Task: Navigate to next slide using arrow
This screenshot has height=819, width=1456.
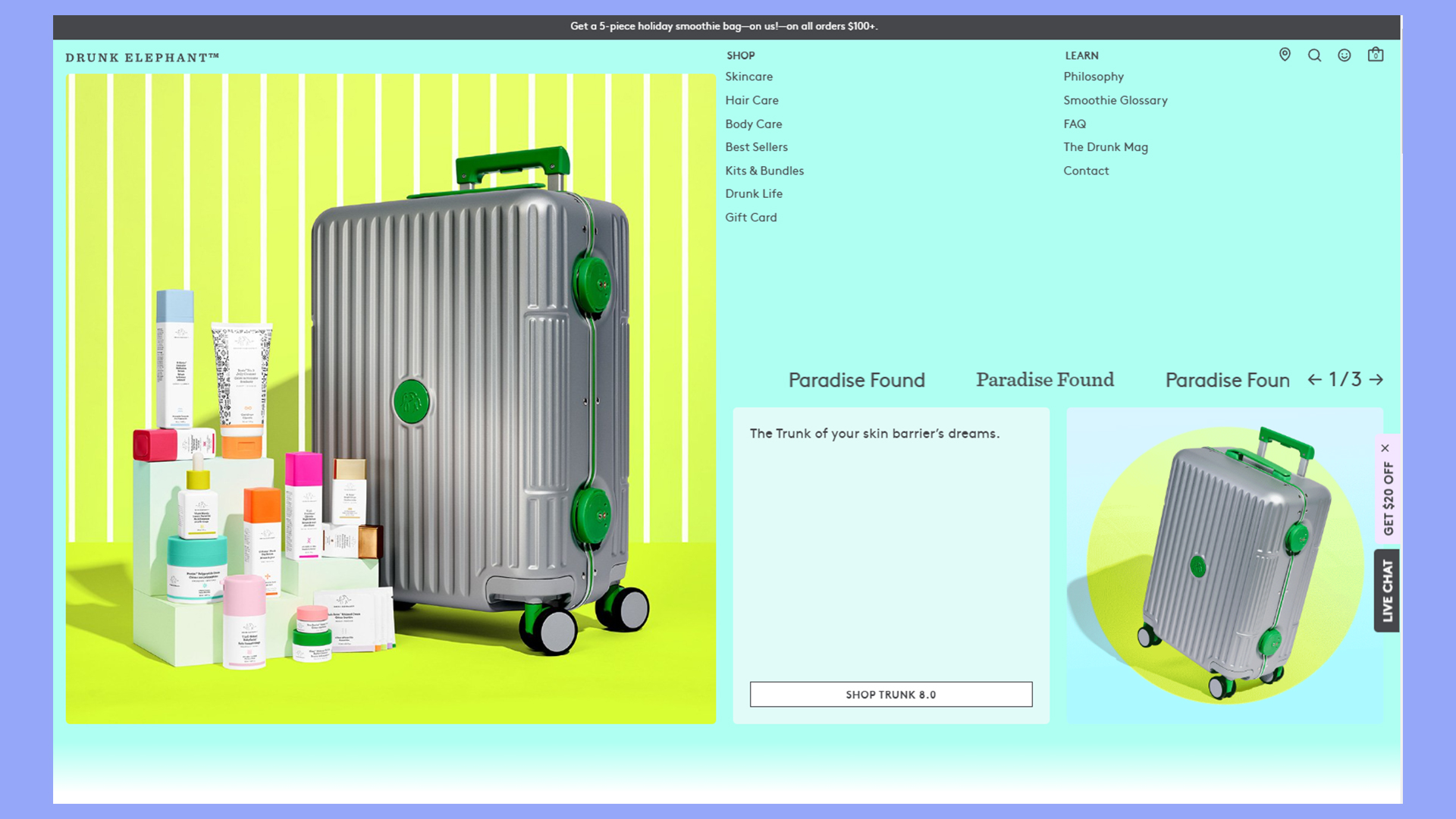Action: pyautogui.click(x=1376, y=379)
